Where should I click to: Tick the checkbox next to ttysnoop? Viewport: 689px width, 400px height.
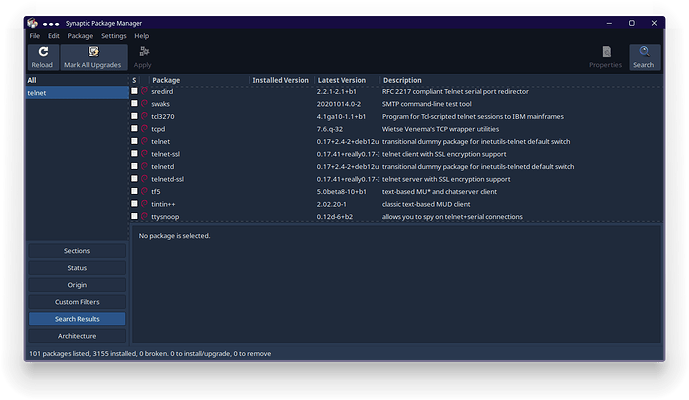point(135,217)
